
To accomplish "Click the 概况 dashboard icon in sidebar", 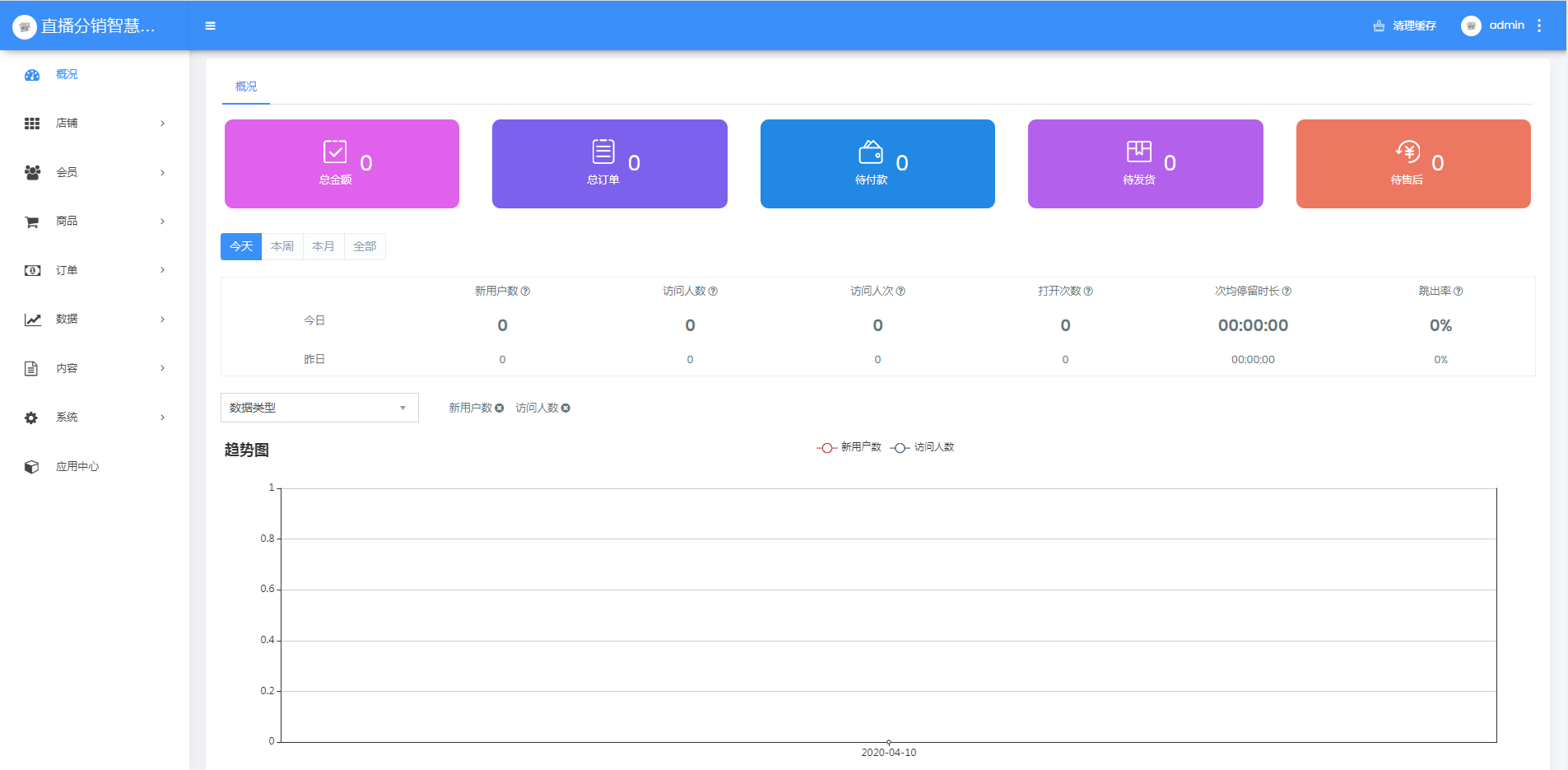I will point(32,75).
